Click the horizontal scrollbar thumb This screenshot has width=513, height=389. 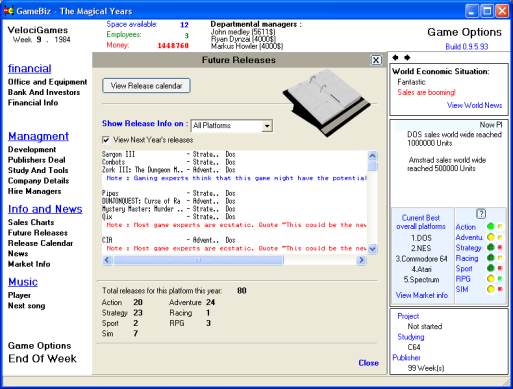tap(198, 260)
